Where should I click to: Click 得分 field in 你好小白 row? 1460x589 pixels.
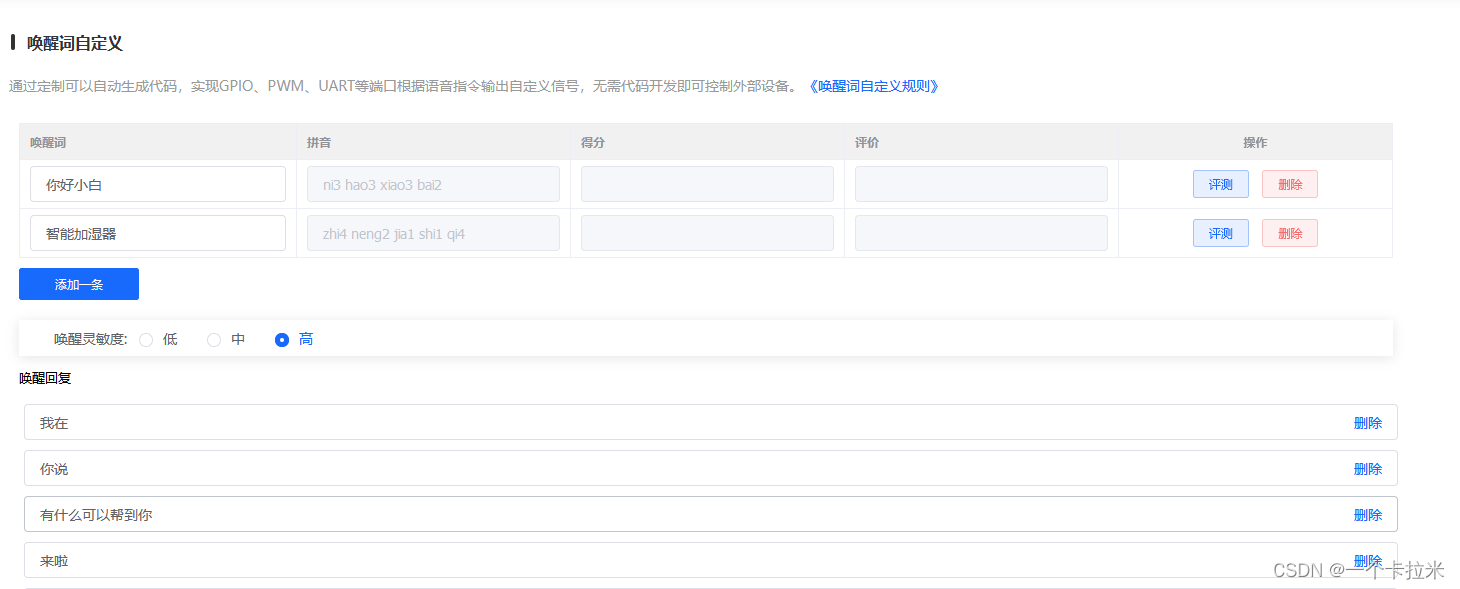tap(707, 184)
